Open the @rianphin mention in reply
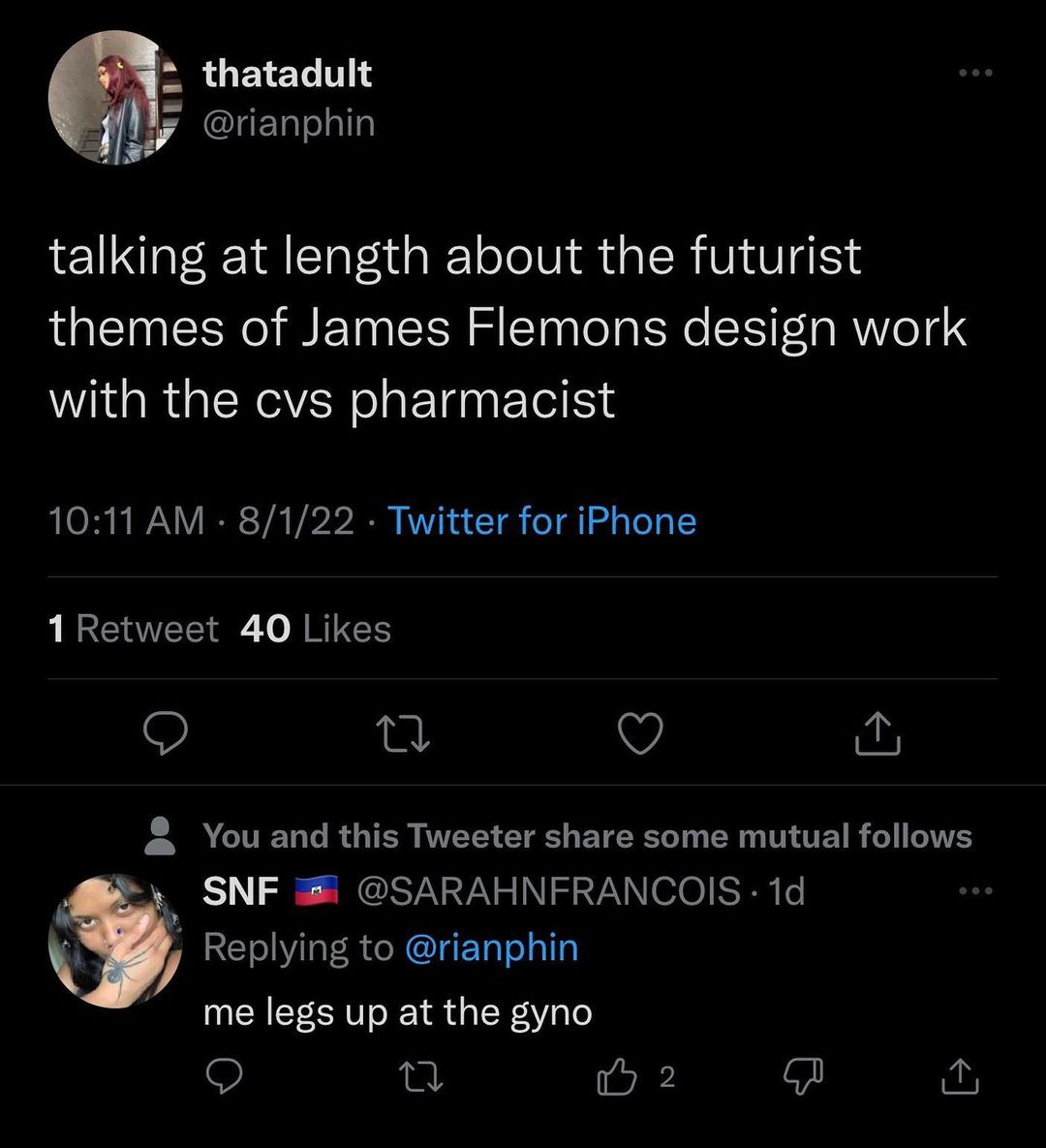Screen dimensions: 1046x1148 point(490,947)
